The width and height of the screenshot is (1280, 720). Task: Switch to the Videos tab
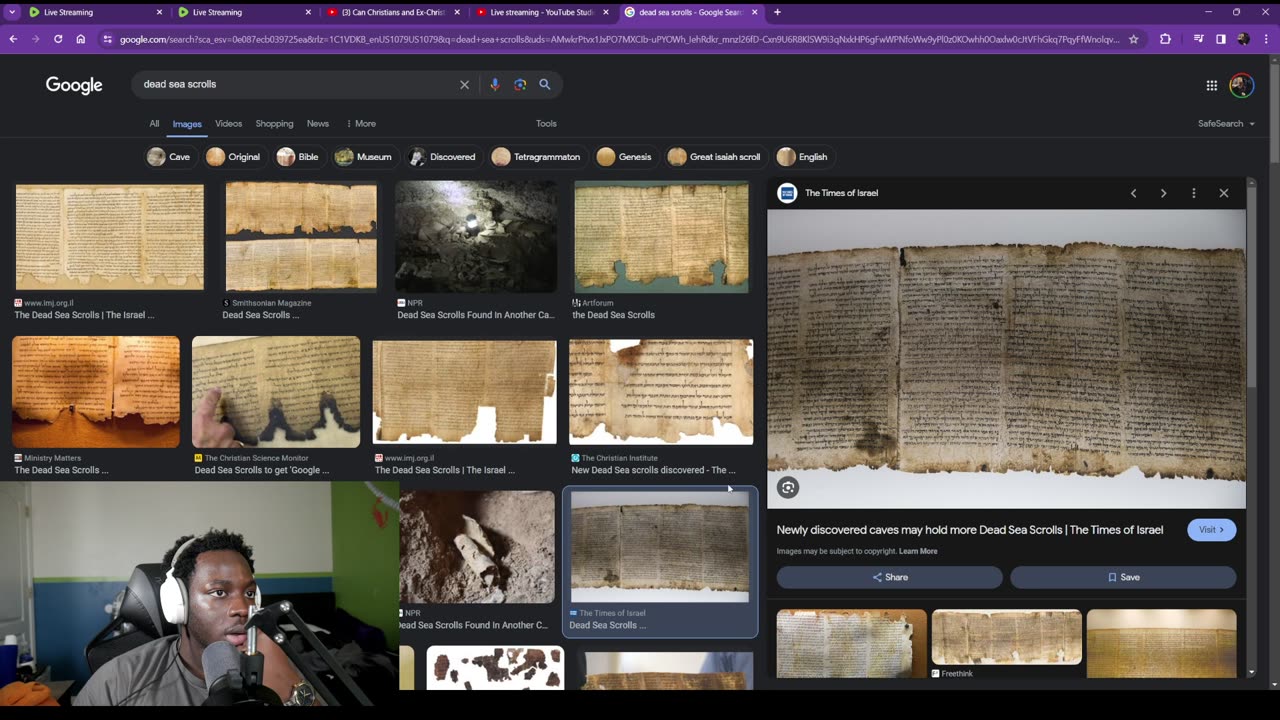pyautogui.click(x=228, y=124)
